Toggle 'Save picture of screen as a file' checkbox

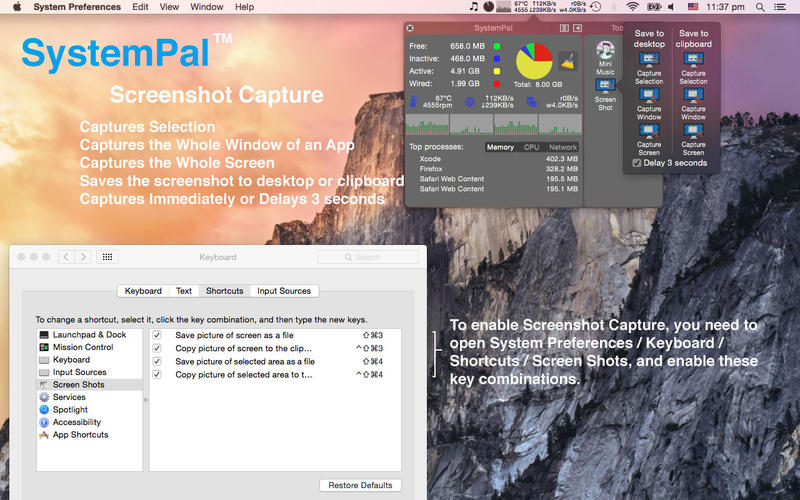[x=157, y=335]
